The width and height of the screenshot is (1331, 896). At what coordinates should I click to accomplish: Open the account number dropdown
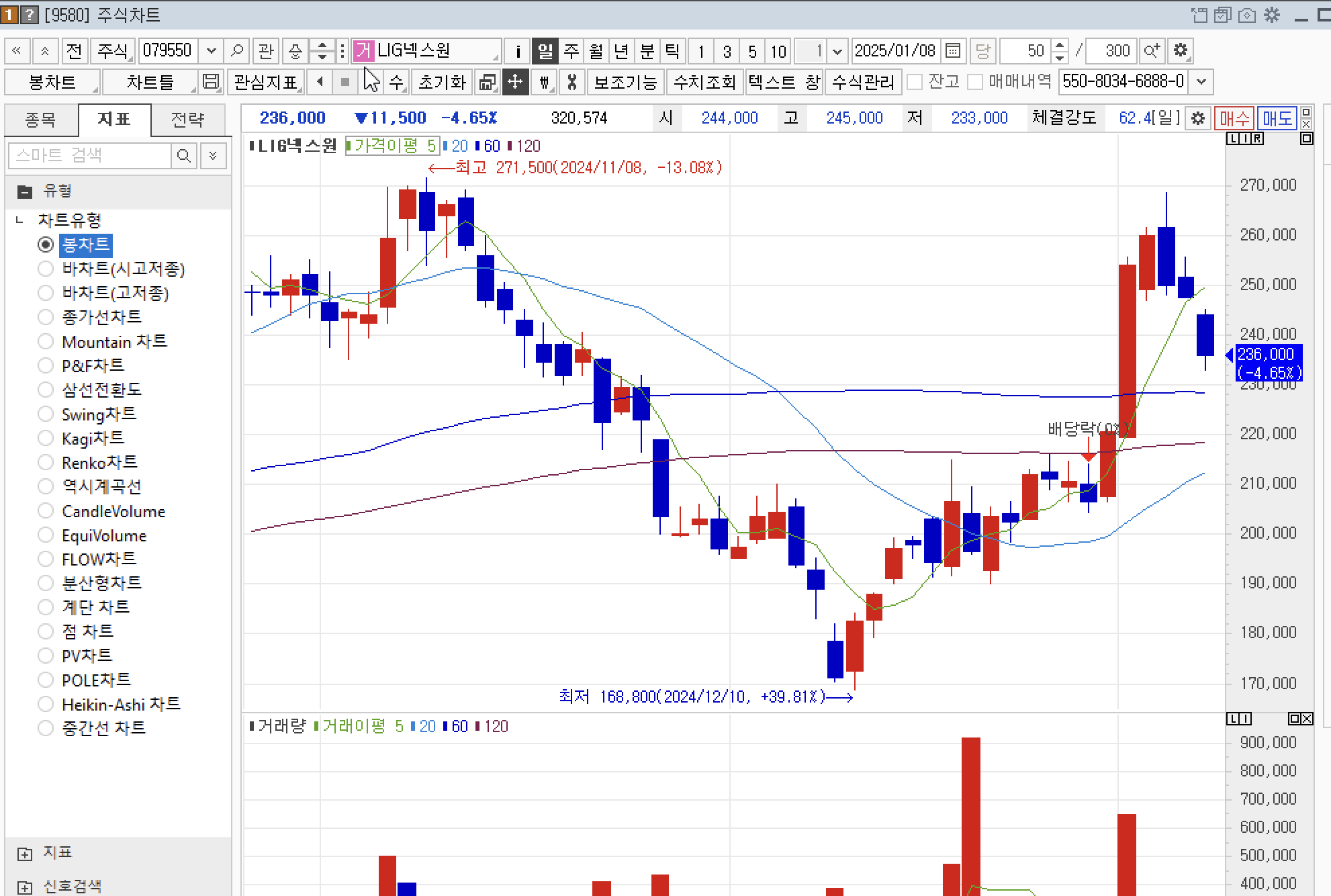click(x=1201, y=82)
